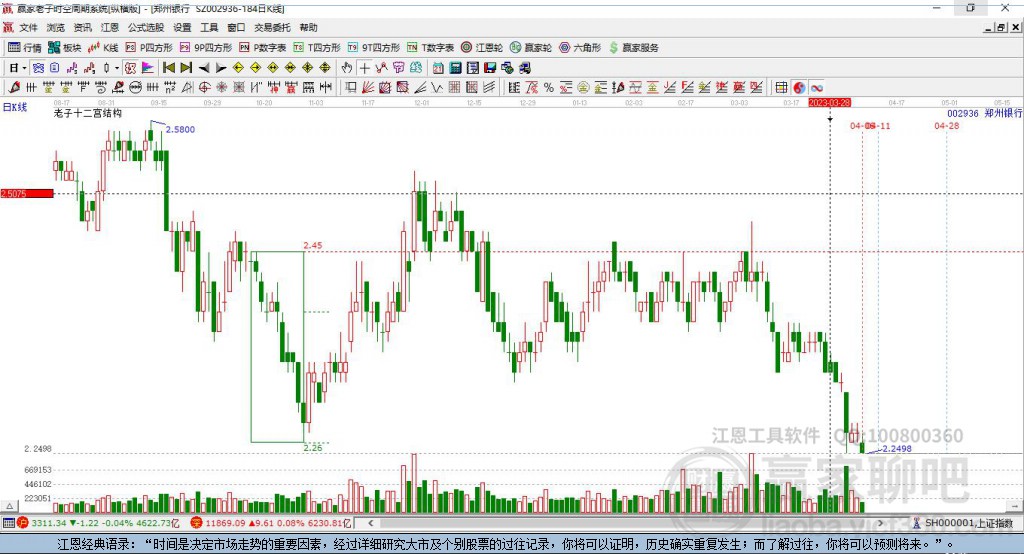Select the hand pan tool
This screenshot has height=554, width=1024.
[347, 68]
